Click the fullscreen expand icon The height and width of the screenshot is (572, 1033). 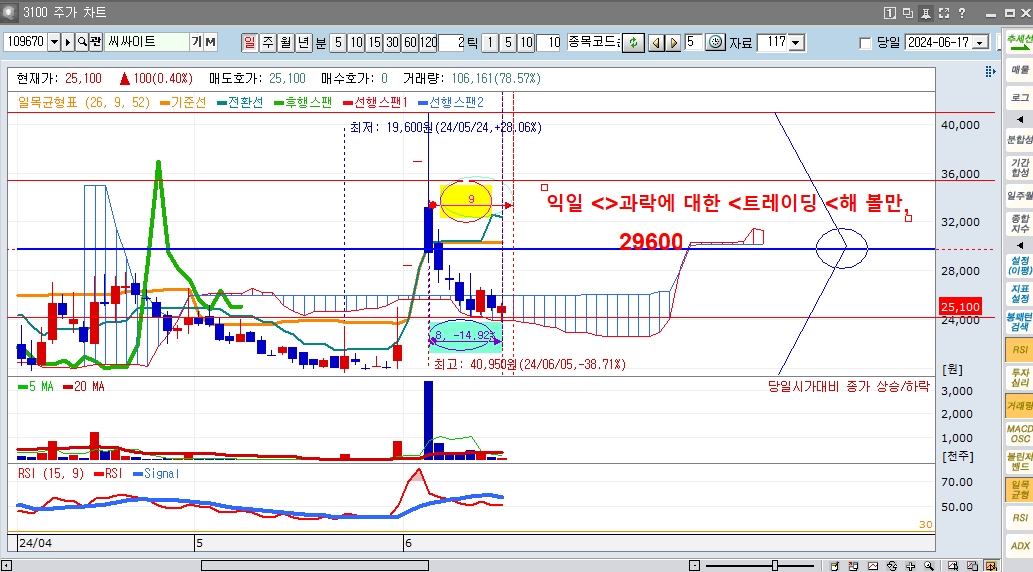click(943, 13)
